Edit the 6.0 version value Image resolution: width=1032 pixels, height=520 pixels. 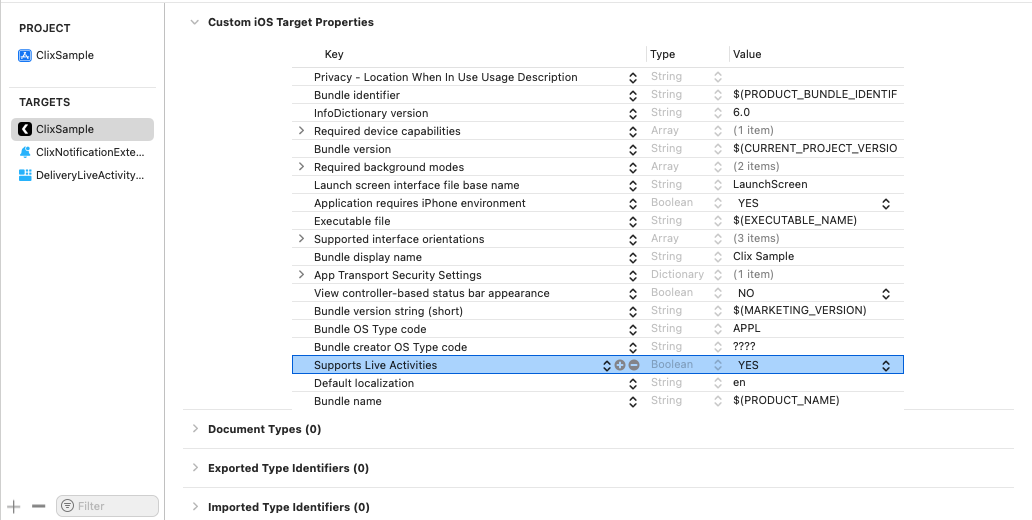pyautogui.click(x=741, y=113)
